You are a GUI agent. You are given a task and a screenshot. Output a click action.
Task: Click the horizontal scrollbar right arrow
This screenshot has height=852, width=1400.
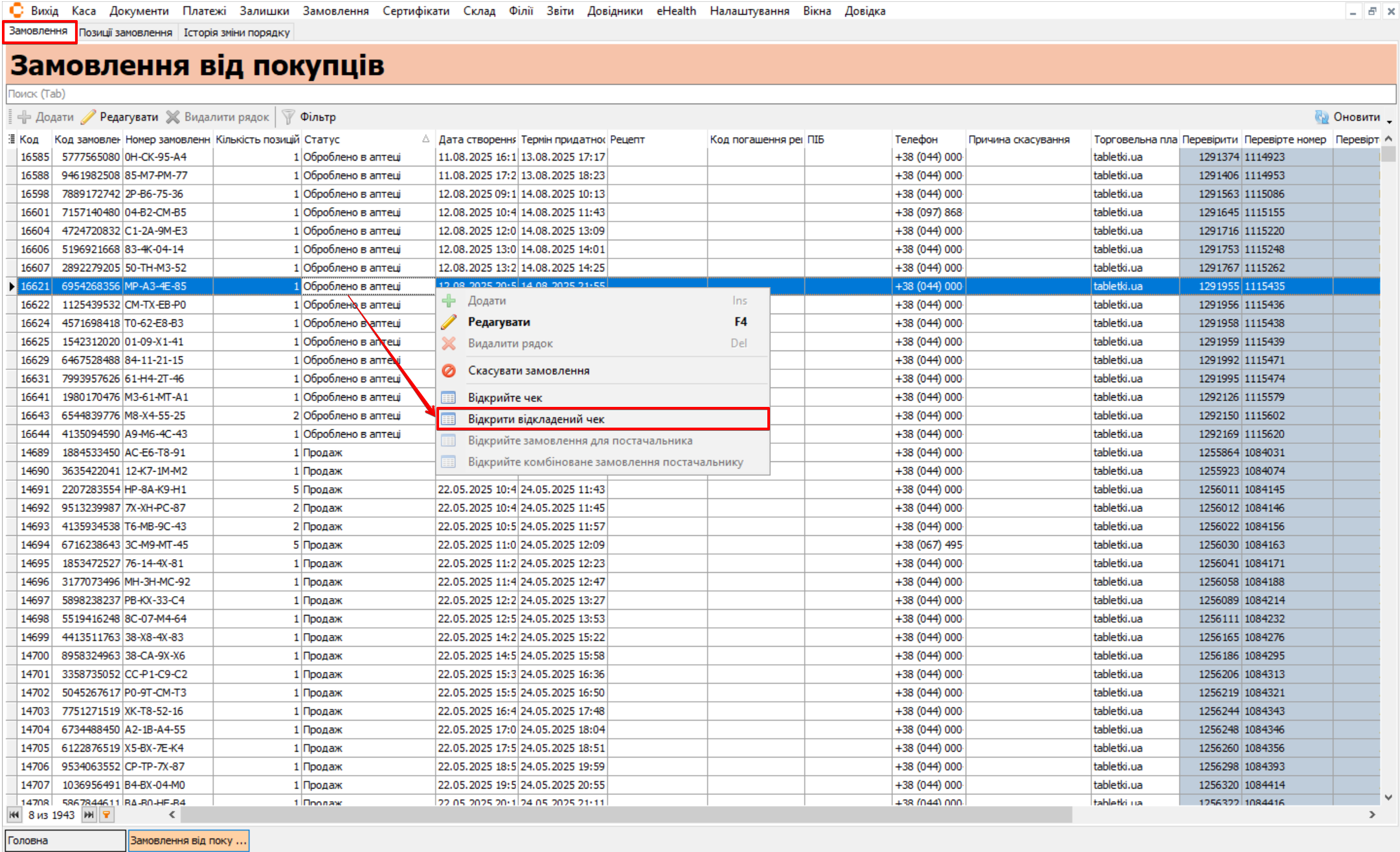(x=1372, y=814)
